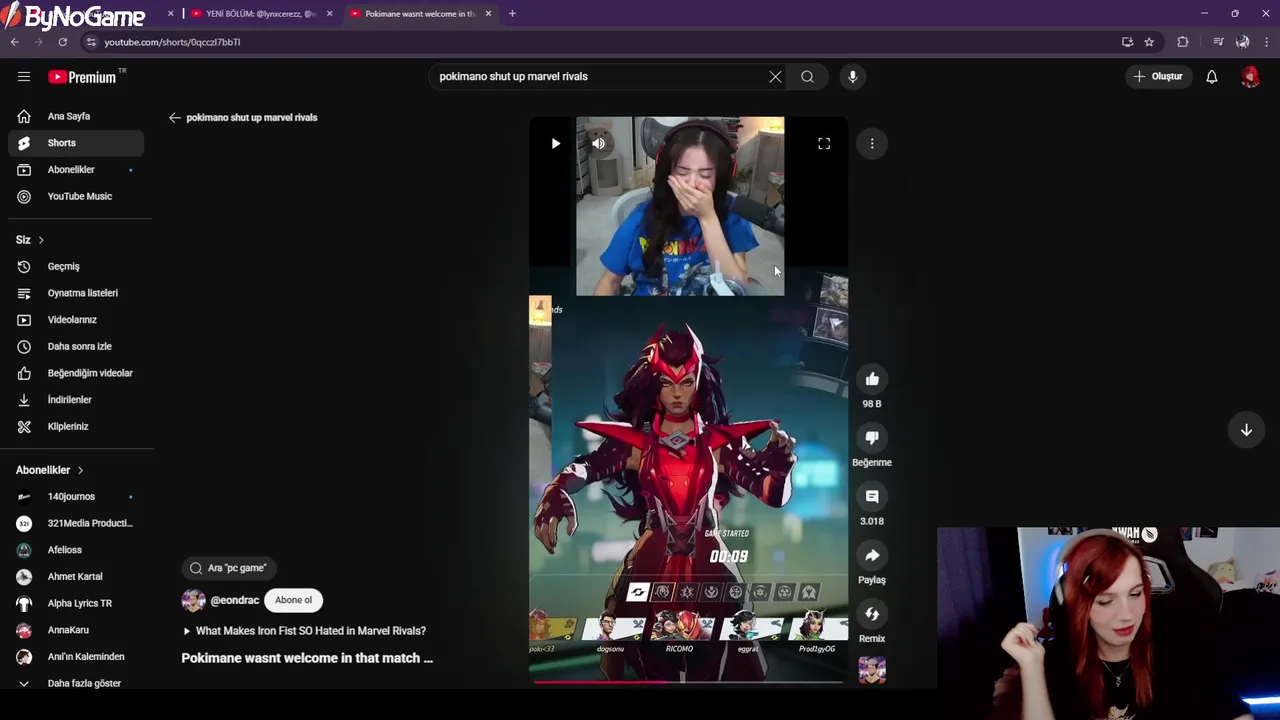Enter fullscreen for the Short

tap(824, 143)
